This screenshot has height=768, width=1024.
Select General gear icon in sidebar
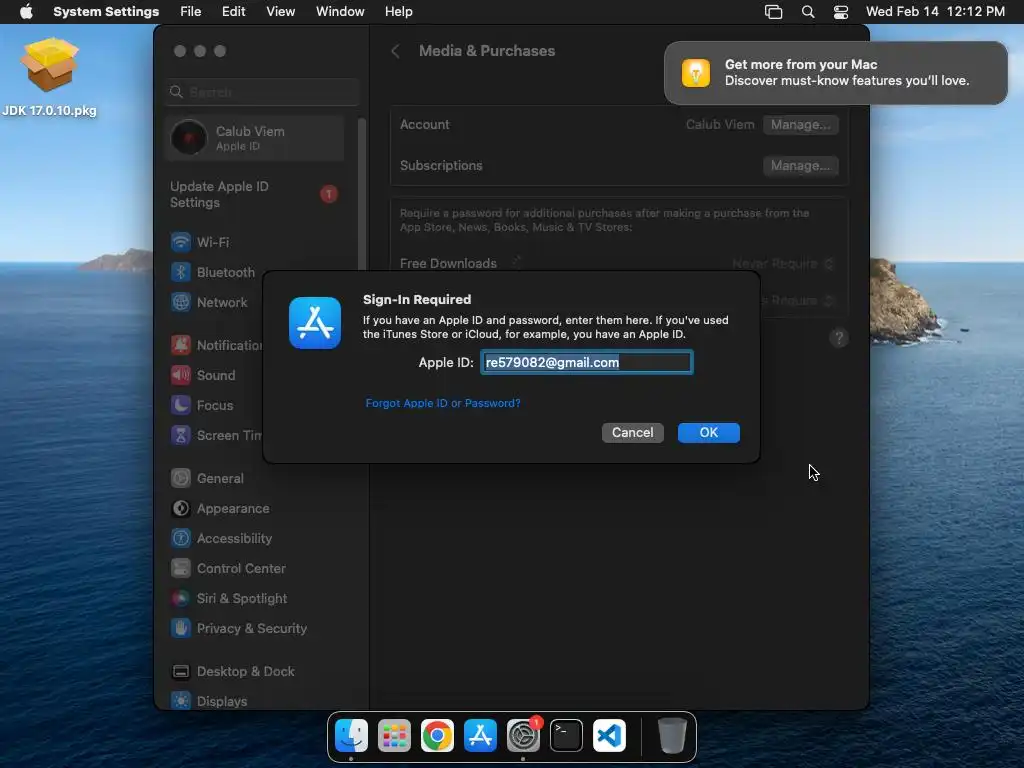tap(181, 479)
